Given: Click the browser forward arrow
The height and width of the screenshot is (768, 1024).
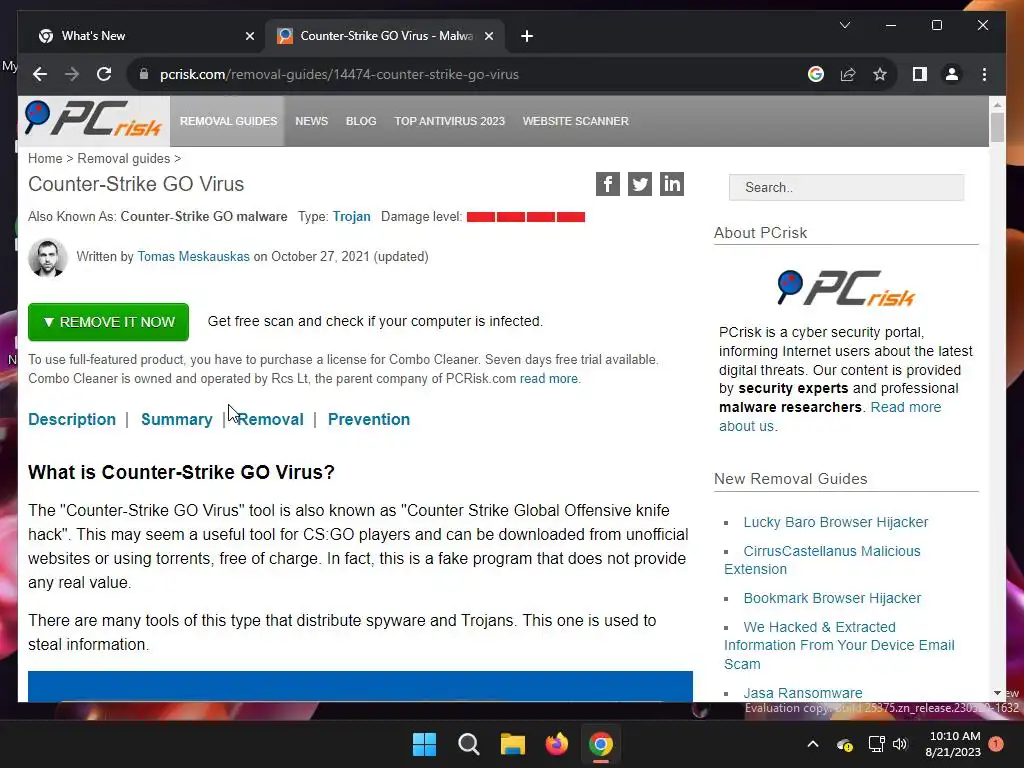Looking at the screenshot, I should 72,74.
